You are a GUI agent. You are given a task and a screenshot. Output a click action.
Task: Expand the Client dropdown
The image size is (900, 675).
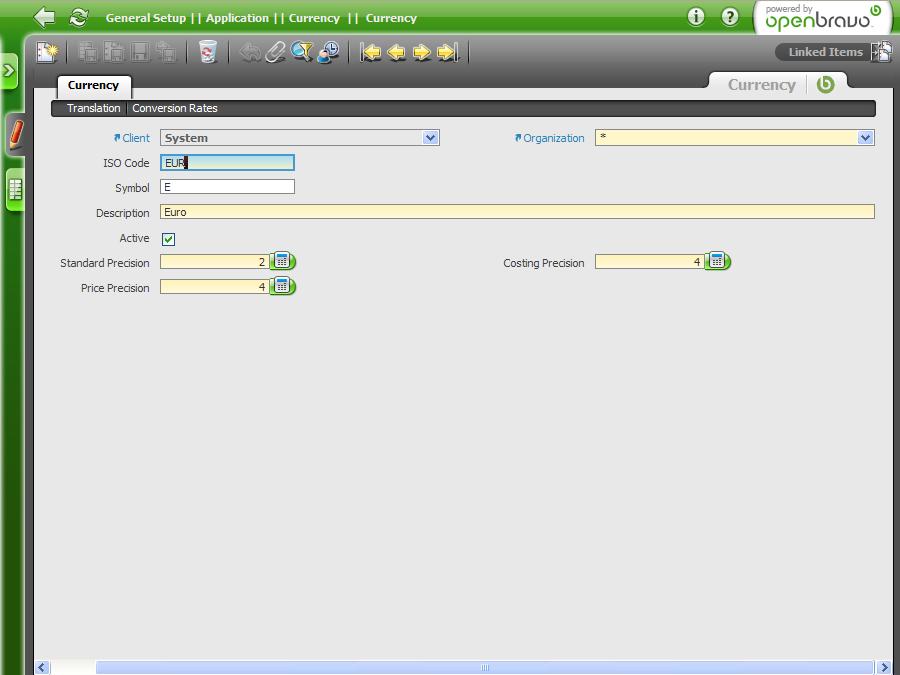tap(430, 138)
